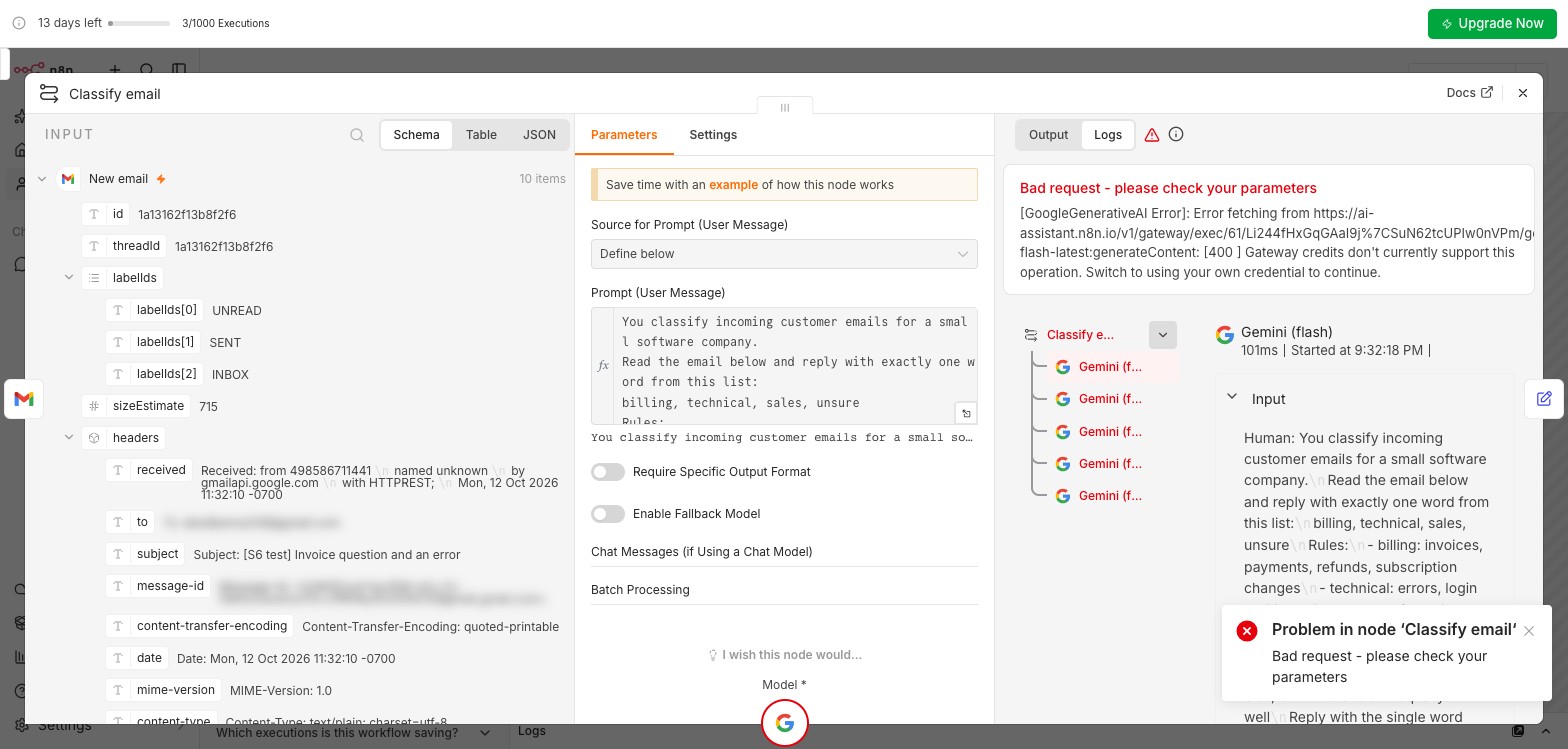1568x749 pixels.
Task: Open search in the Input panel
Action: pyautogui.click(x=357, y=135)
